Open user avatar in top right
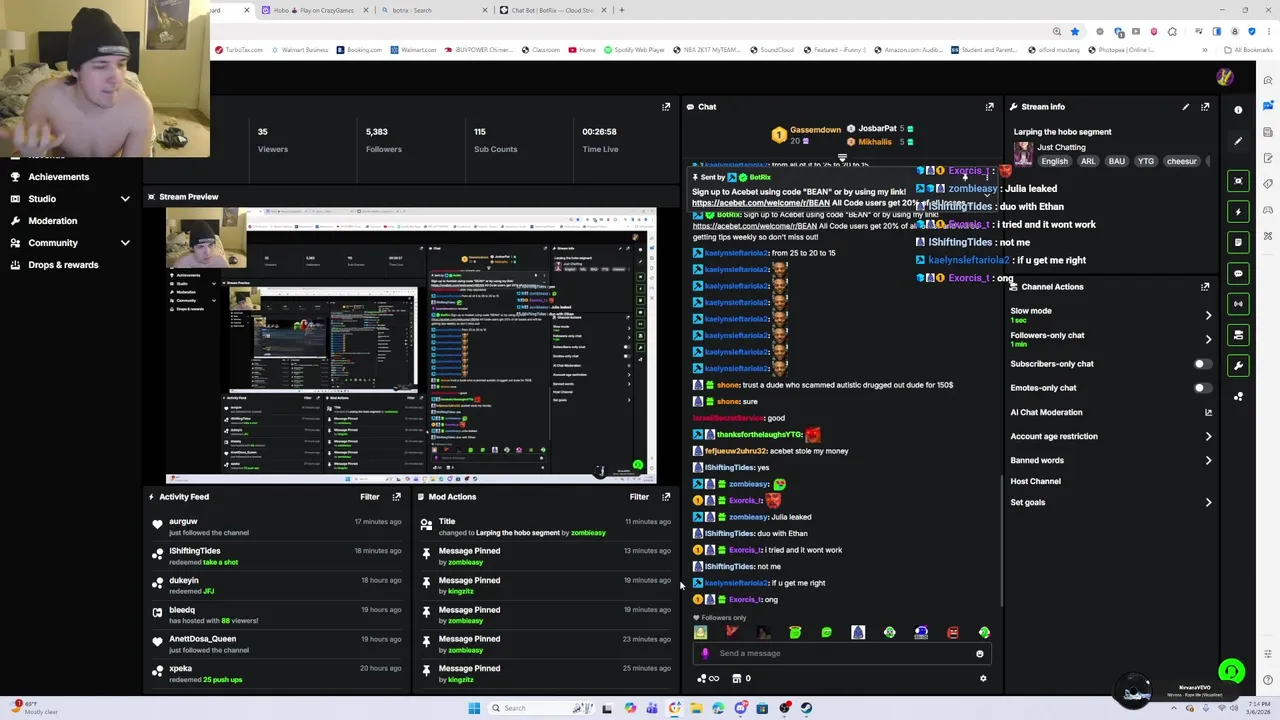 pyautogui.click(x=1224, y=77)
